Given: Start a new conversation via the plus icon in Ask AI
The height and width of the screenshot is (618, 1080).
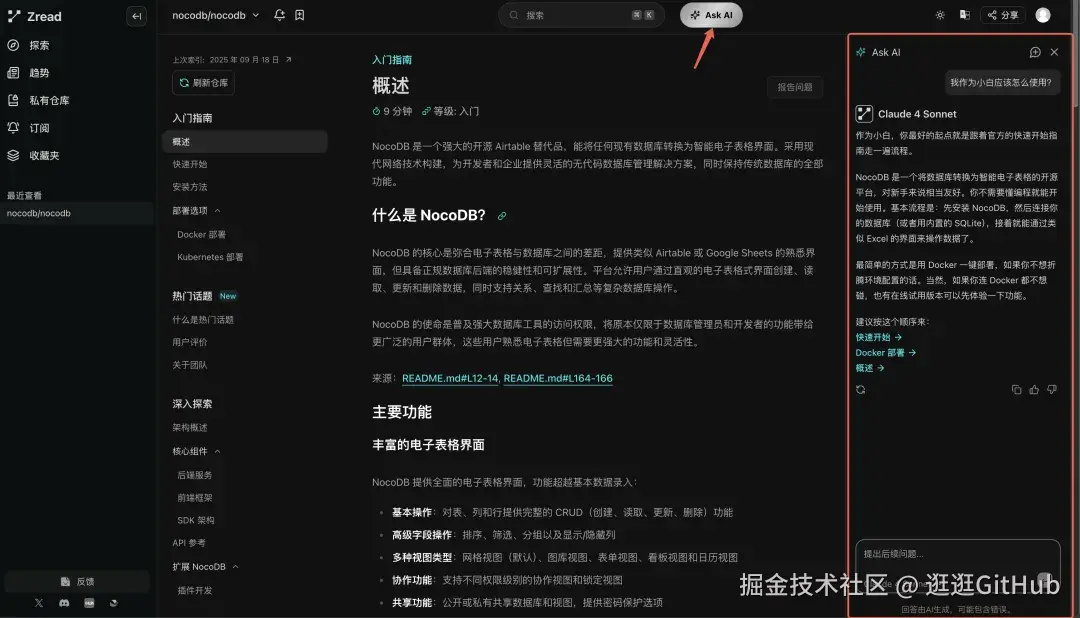Looking at the screenshot, I should pos(1035,51).
